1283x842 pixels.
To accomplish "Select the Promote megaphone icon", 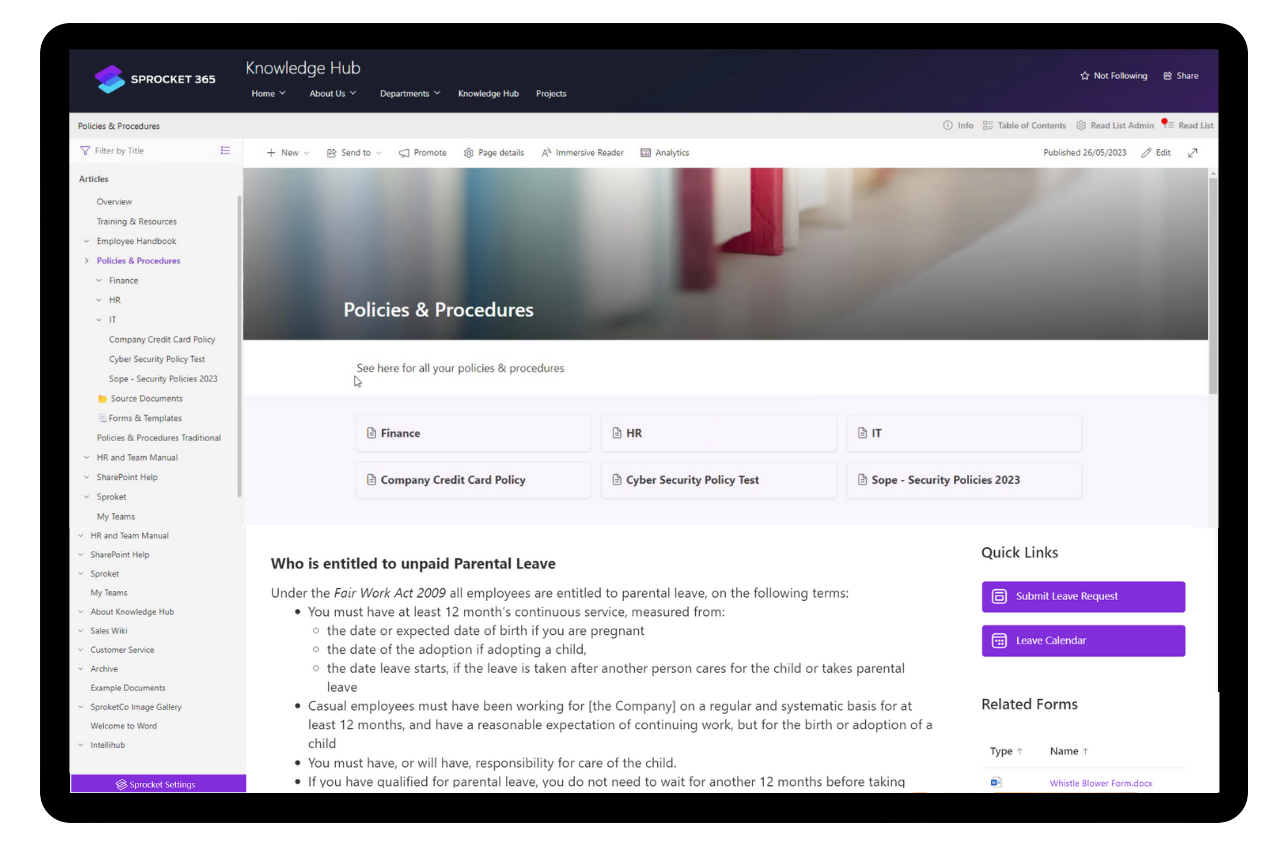I will click(404, 152).
